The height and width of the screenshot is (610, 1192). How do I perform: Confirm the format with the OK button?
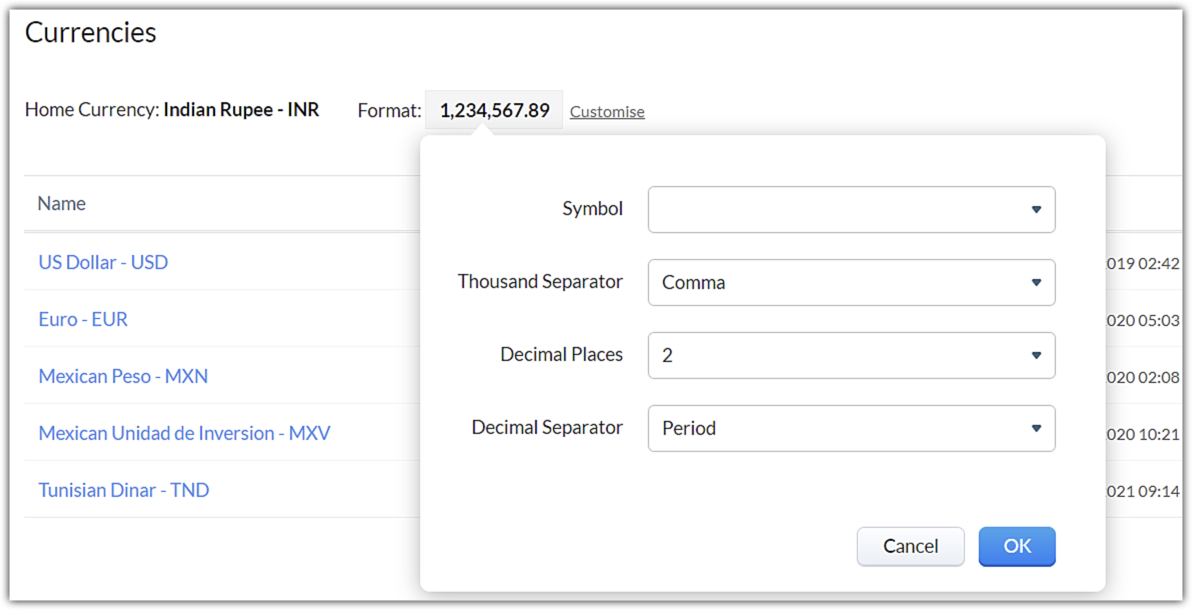pyautogui.click(x=1016, y=546)
